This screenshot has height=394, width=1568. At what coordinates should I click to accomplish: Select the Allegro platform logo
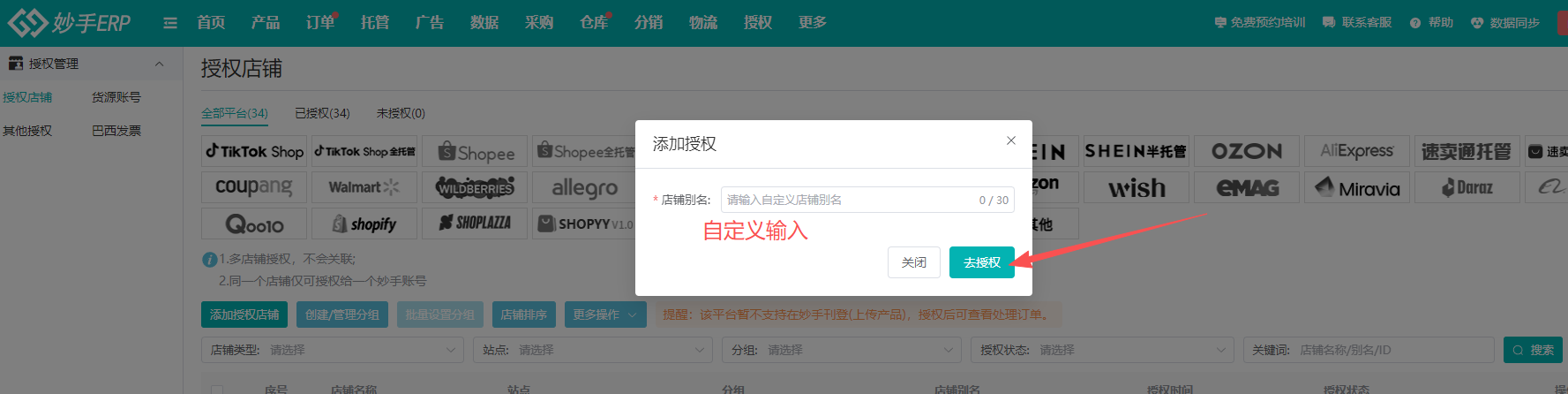tap(584, 187)
